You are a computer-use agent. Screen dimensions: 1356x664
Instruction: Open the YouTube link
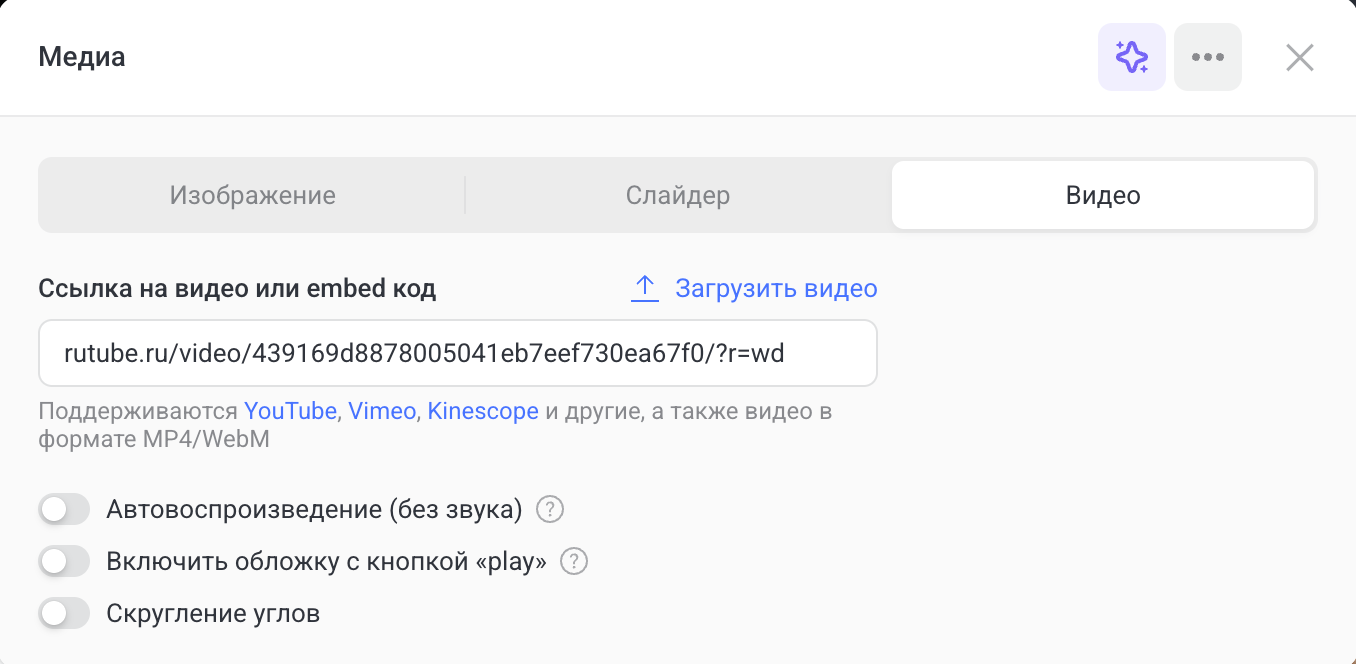[x=290, y=411]
